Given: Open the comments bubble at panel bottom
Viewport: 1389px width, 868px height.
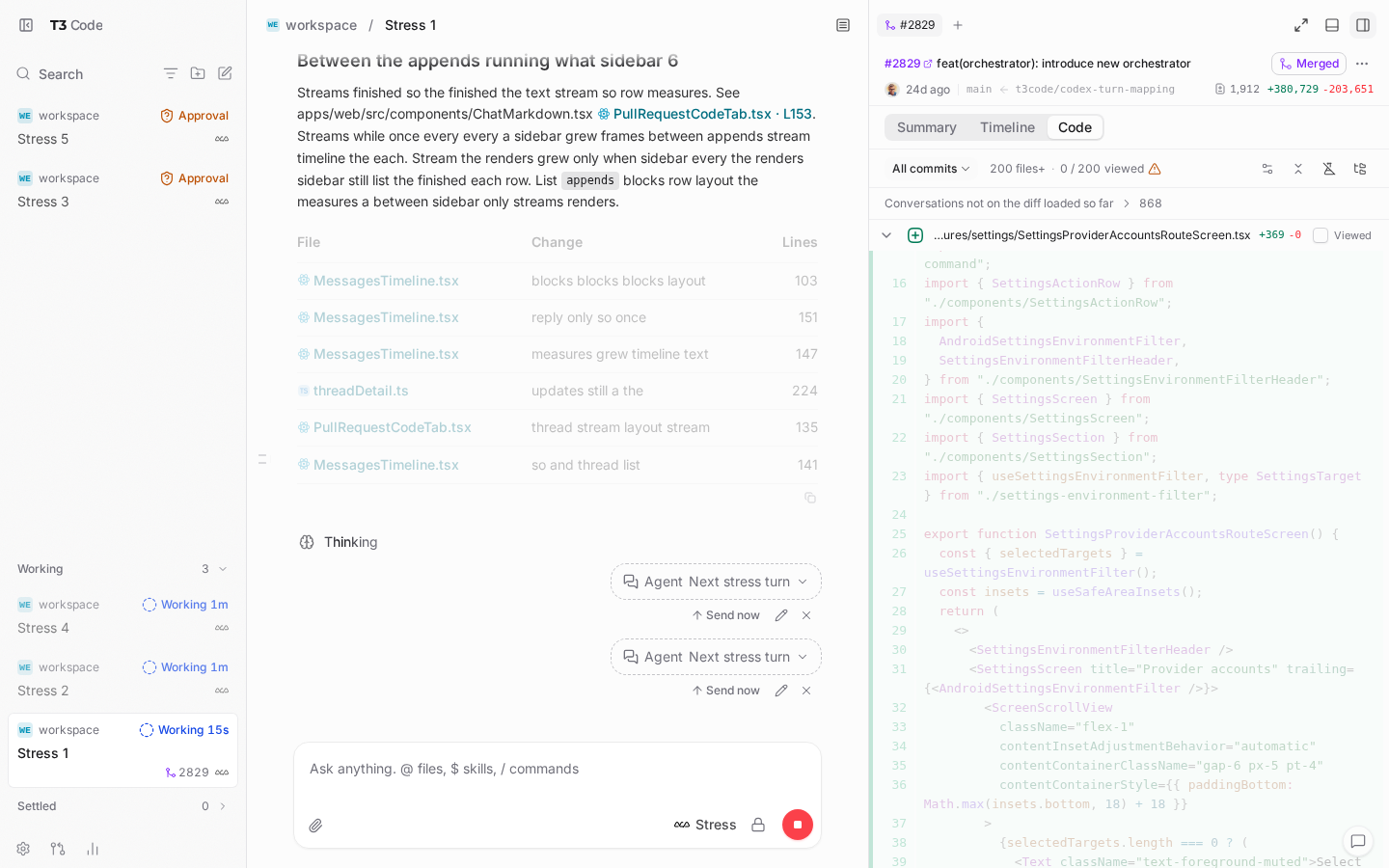Looking at the screenshot, I should [1358, 841].
